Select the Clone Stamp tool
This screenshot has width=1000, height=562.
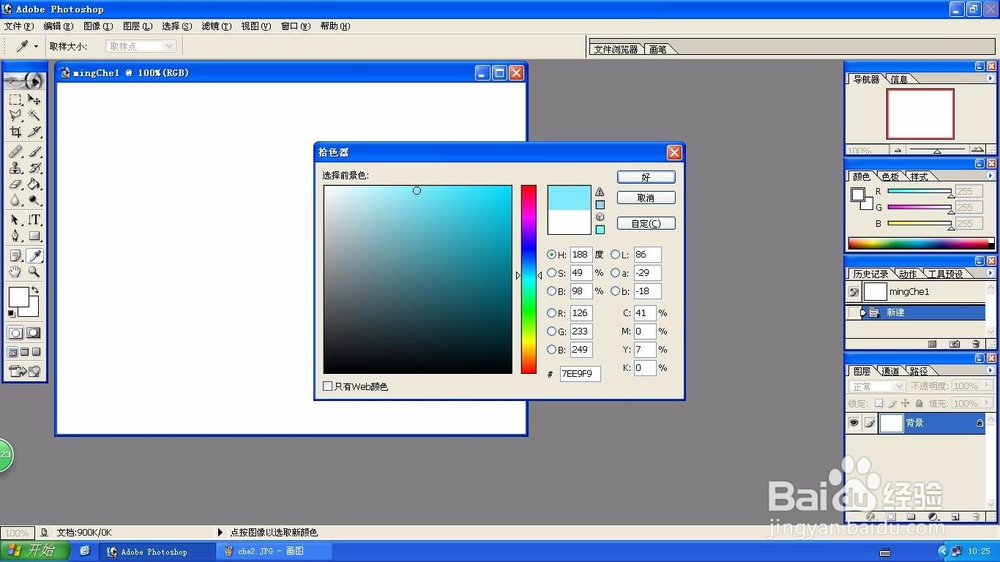point(15,168)
